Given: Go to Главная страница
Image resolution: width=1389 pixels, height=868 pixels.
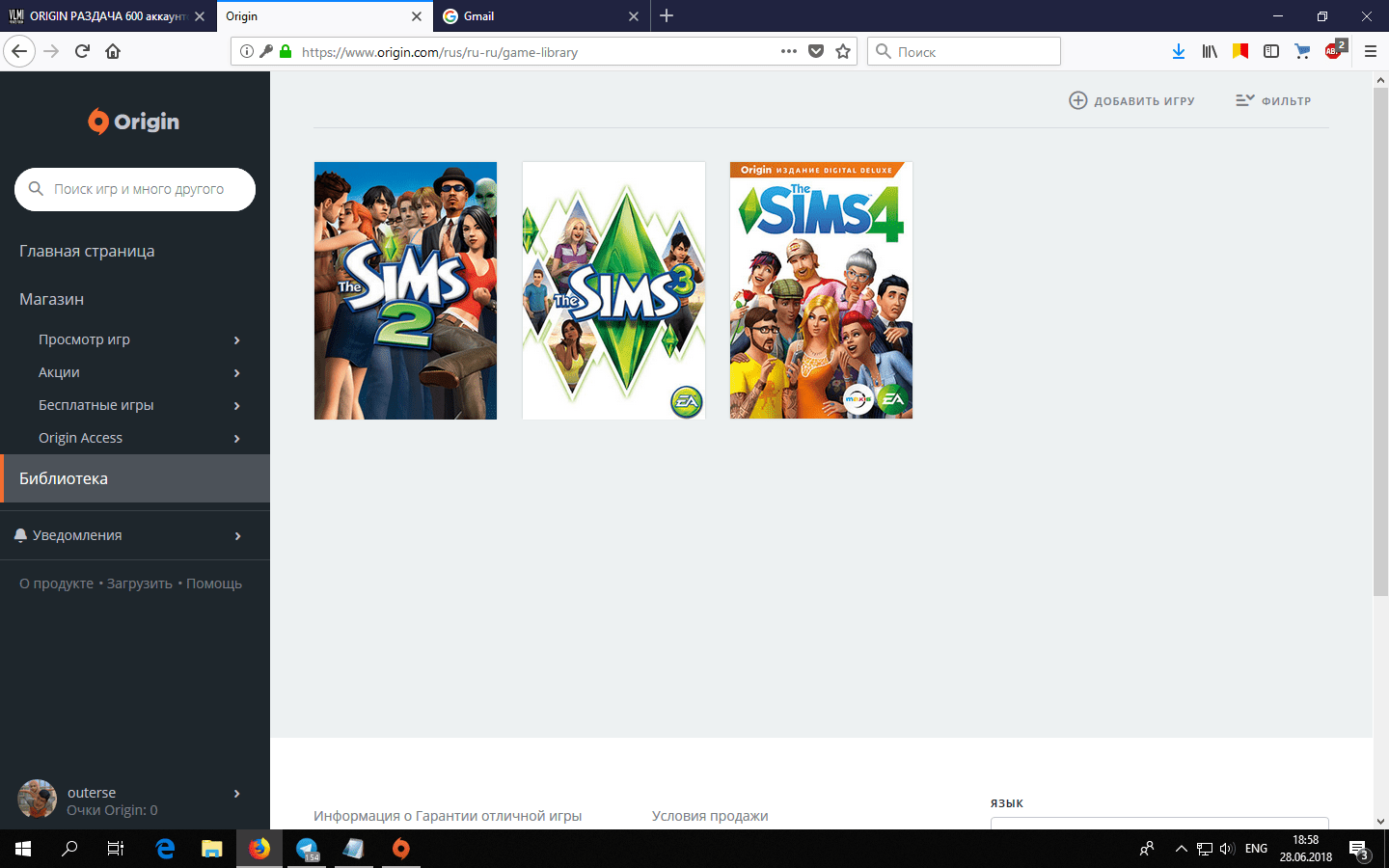Looking at the screenshot, I should (x=87, y=252).
